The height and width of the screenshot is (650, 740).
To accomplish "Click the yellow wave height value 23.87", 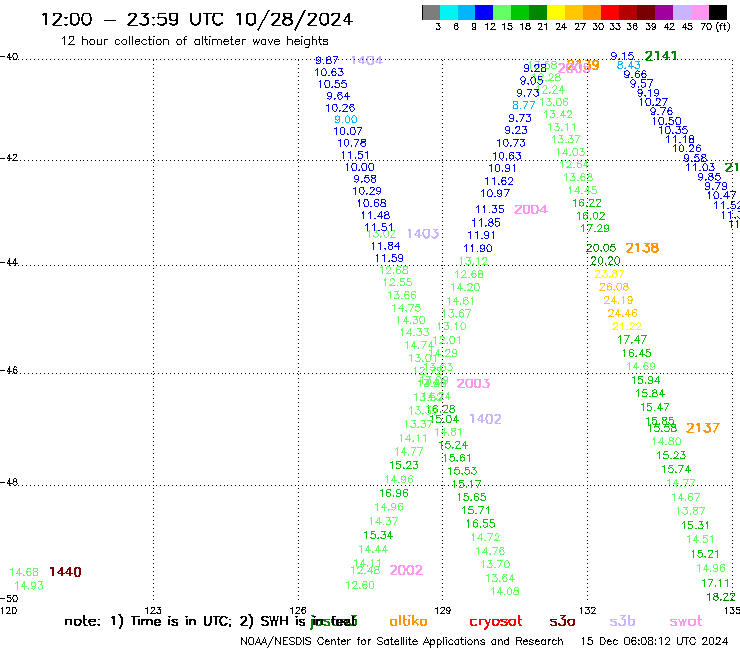I will (609, 274).
